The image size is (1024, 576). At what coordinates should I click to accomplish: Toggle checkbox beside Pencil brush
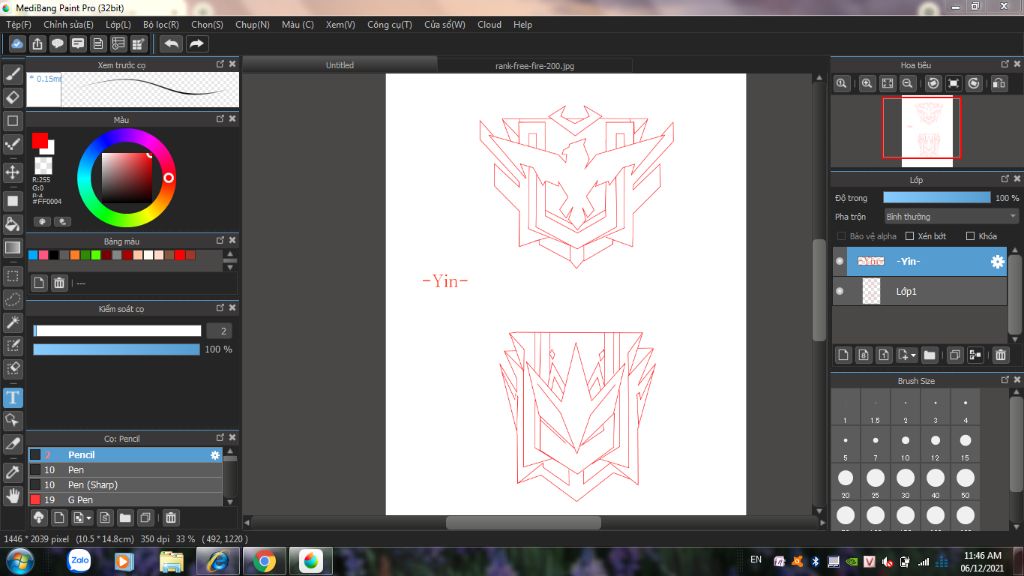(x=35, y=455)
